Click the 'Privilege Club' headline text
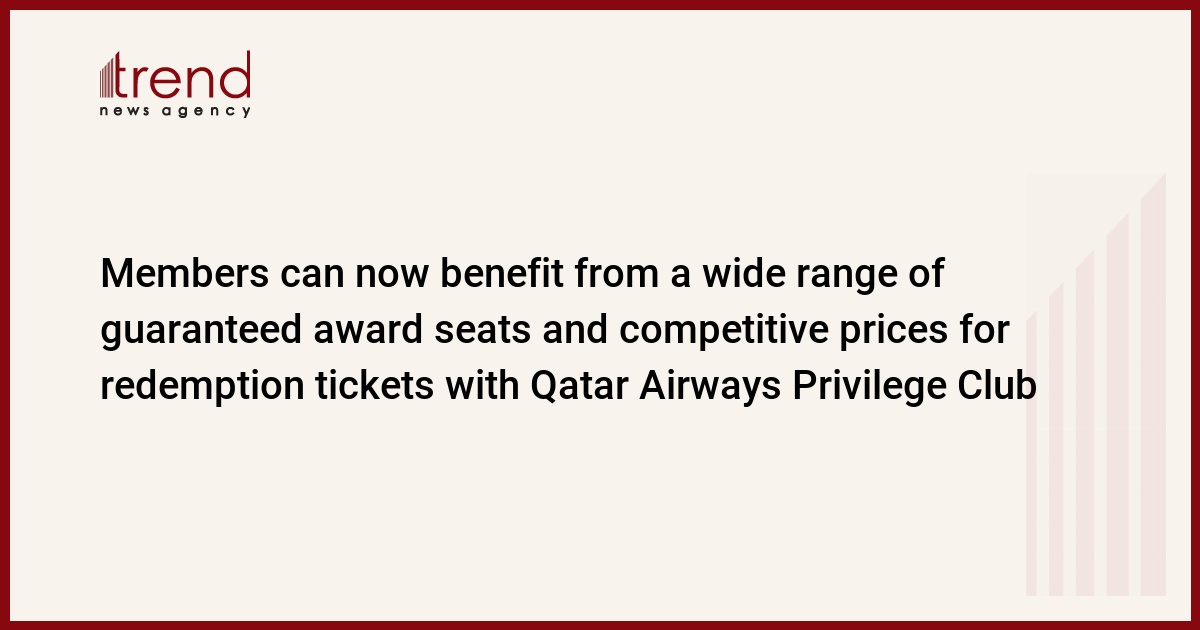The width and height of the screenshot is (1200, 630). click(914, 387)
